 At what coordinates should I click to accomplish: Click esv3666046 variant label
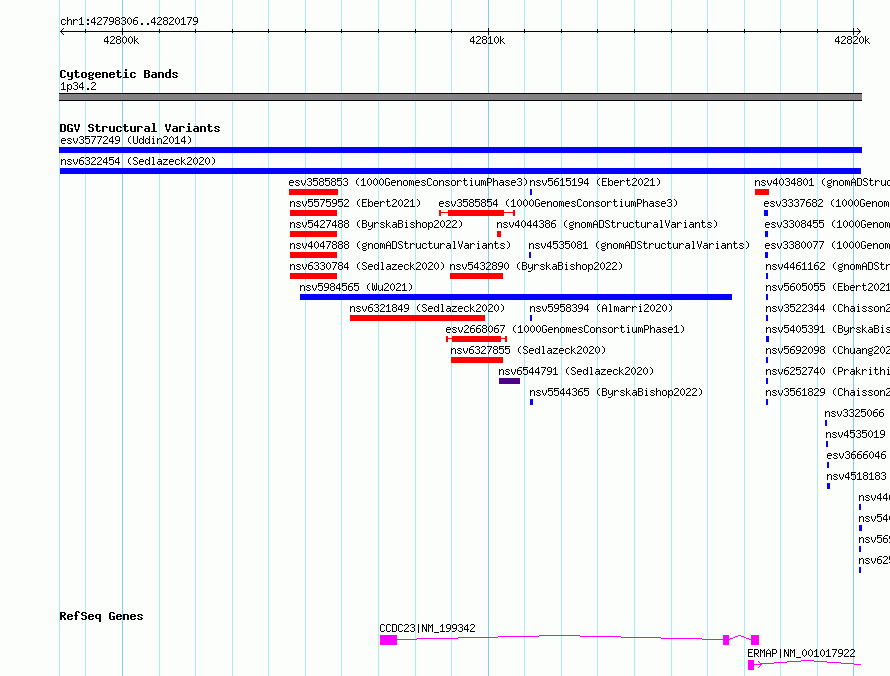(x=856, y=455)
